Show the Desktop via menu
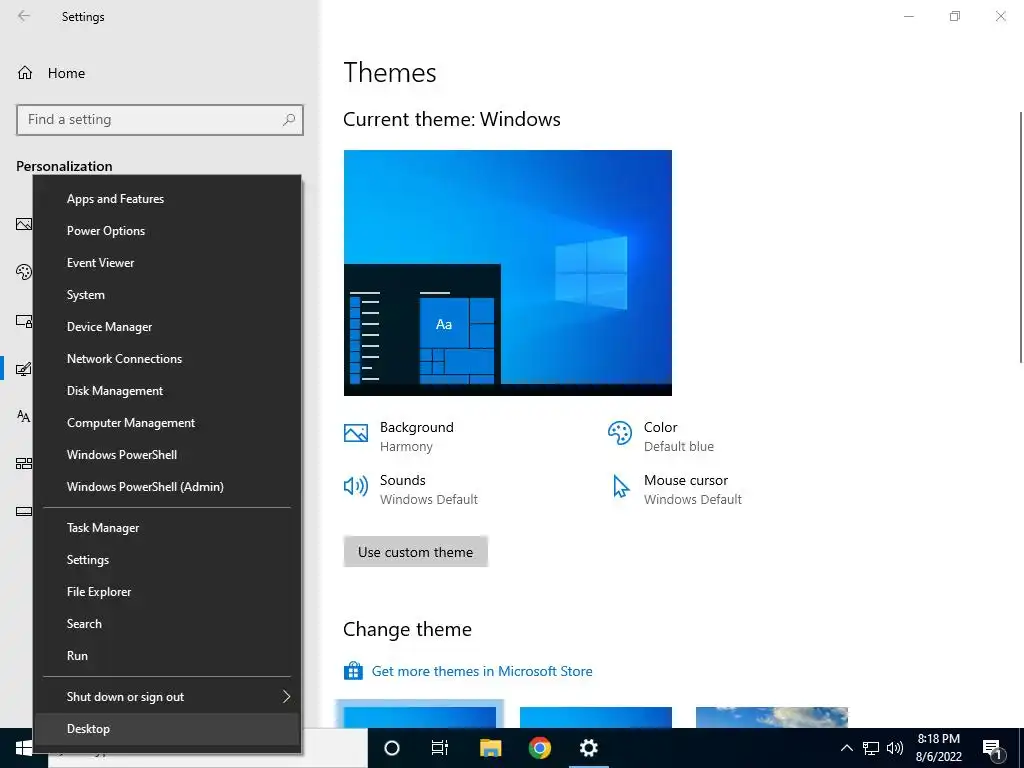 click(x=167, y=729)
